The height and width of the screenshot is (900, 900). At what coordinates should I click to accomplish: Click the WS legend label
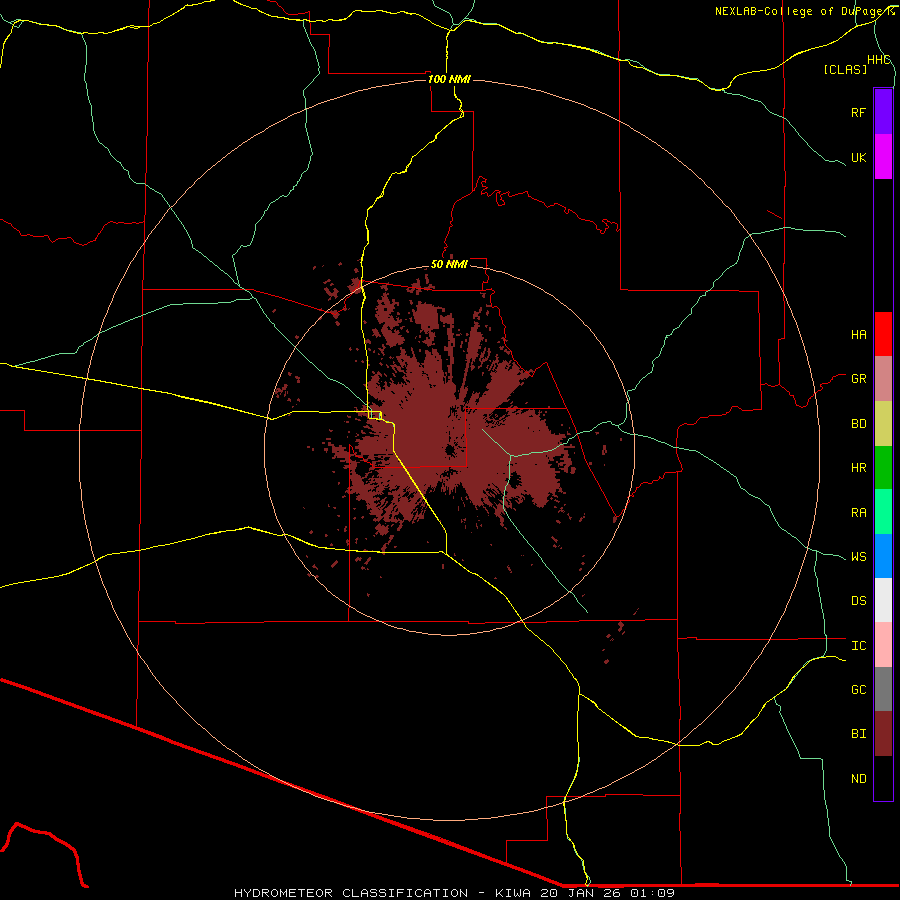point(858,557)
